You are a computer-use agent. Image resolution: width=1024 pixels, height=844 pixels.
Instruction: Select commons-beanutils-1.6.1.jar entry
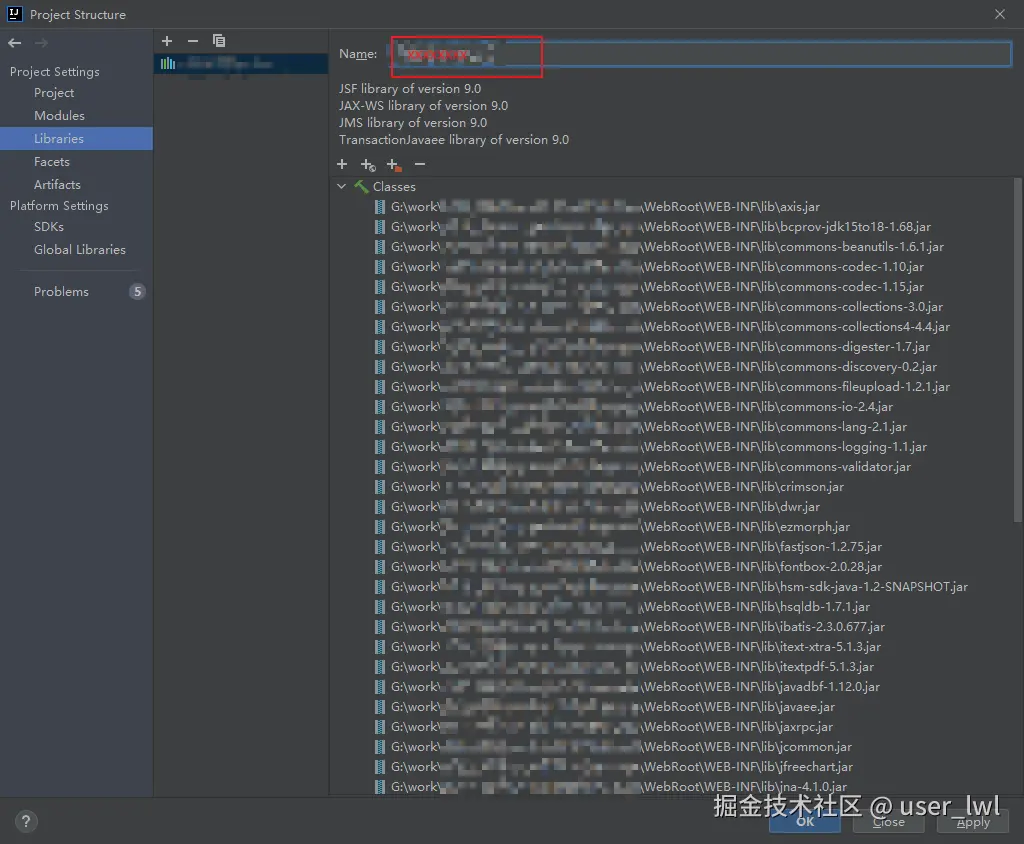tap(660, 246)
